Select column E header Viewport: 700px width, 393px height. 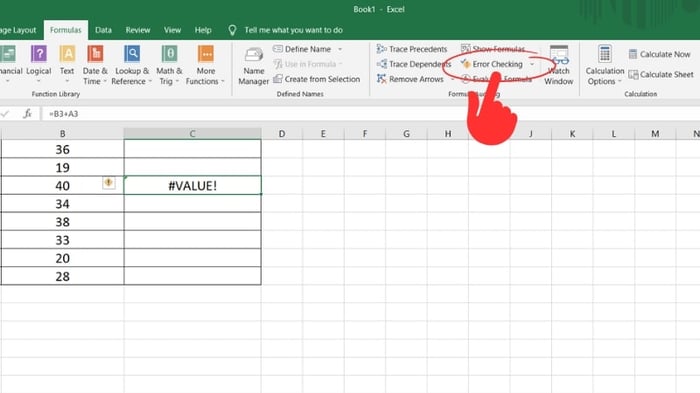(323, 134)
